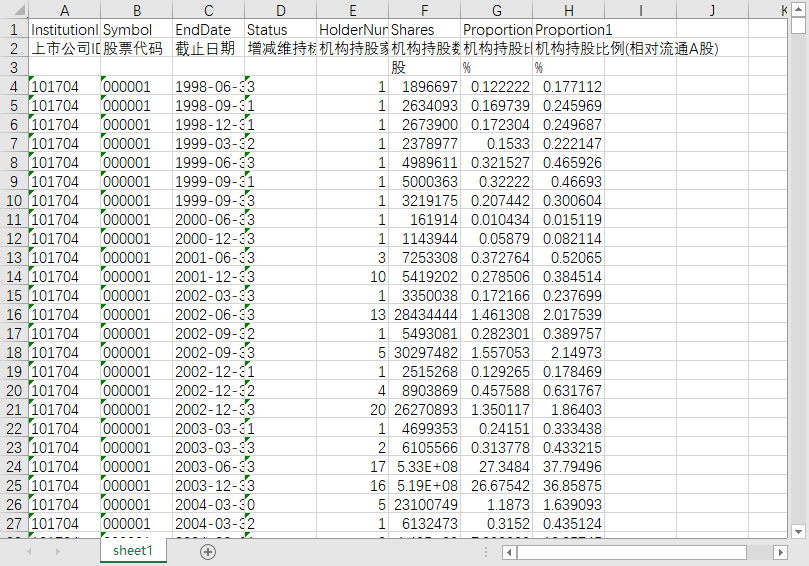This screenshot has width=809, height=566.
Task: Select Proportion value 0.282301
Action: point(496,333)
